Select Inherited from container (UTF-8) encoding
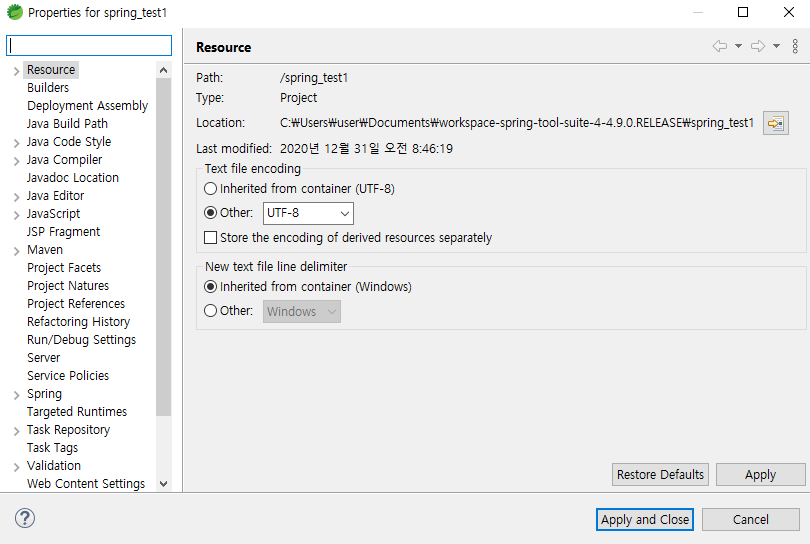Image resolution: width=810 pixels, height=544 pixels. pos(210,189)
